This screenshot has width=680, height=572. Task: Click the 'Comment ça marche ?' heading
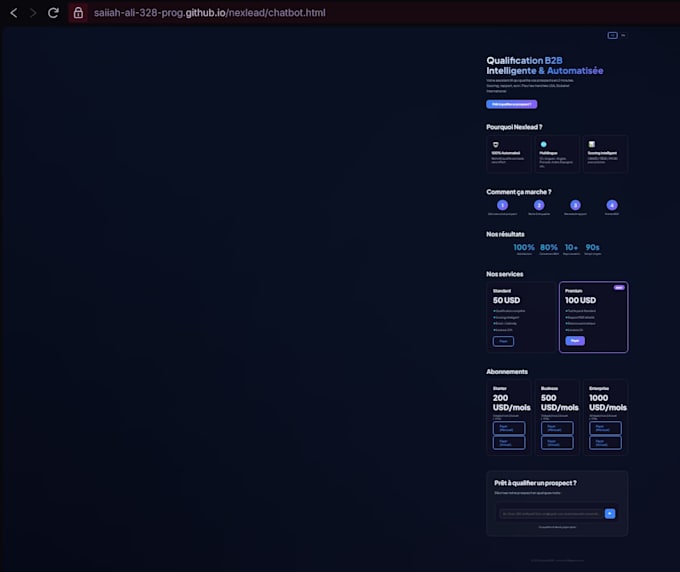click(x=519, y=192)
